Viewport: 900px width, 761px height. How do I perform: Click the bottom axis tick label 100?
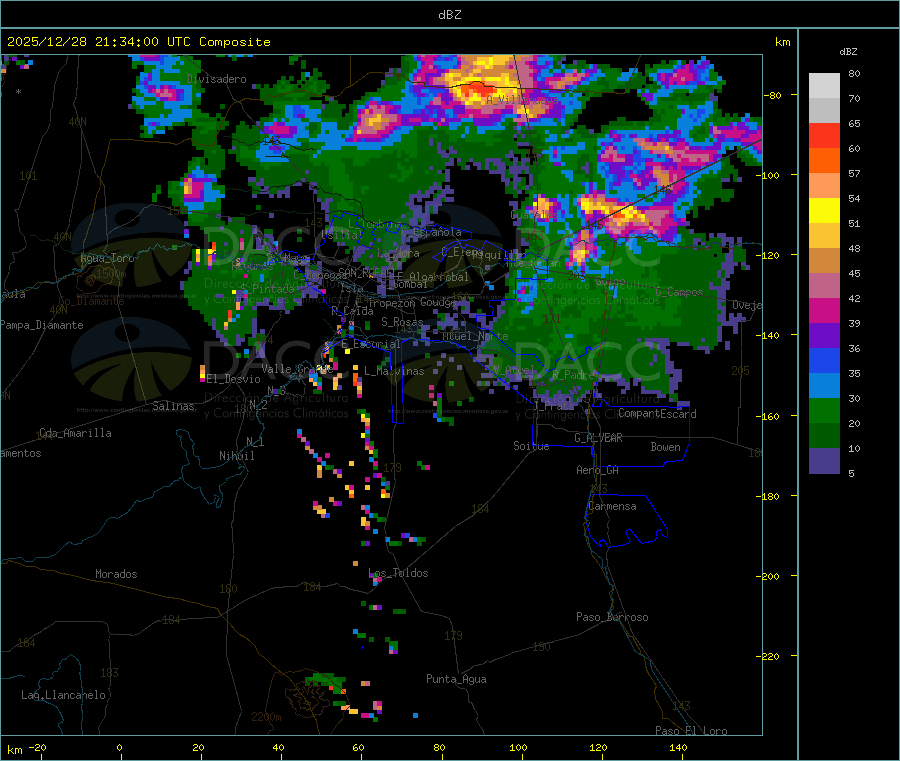(x=518, y=747)
